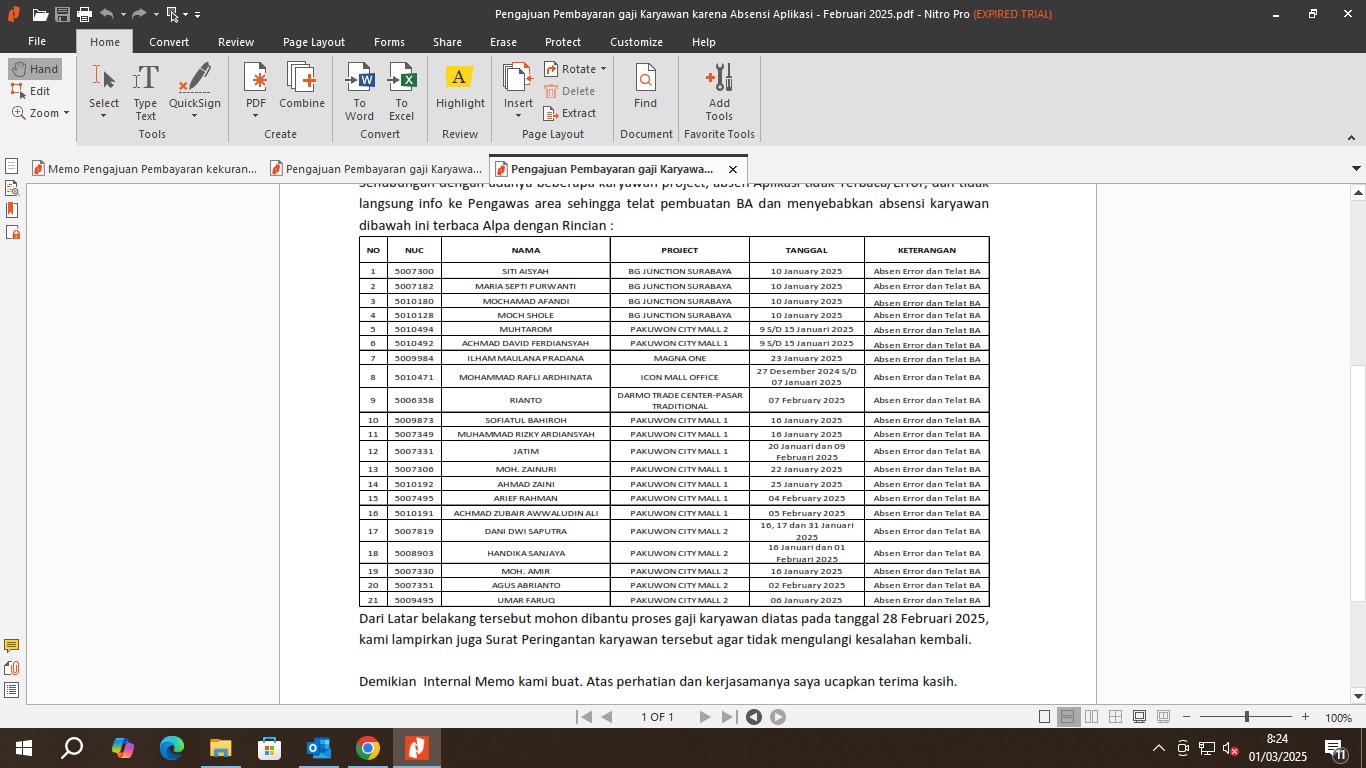This screenshot has width=1366, height=768.
Task: Open Windows Start menu
Action: click(x=23, y=748)
